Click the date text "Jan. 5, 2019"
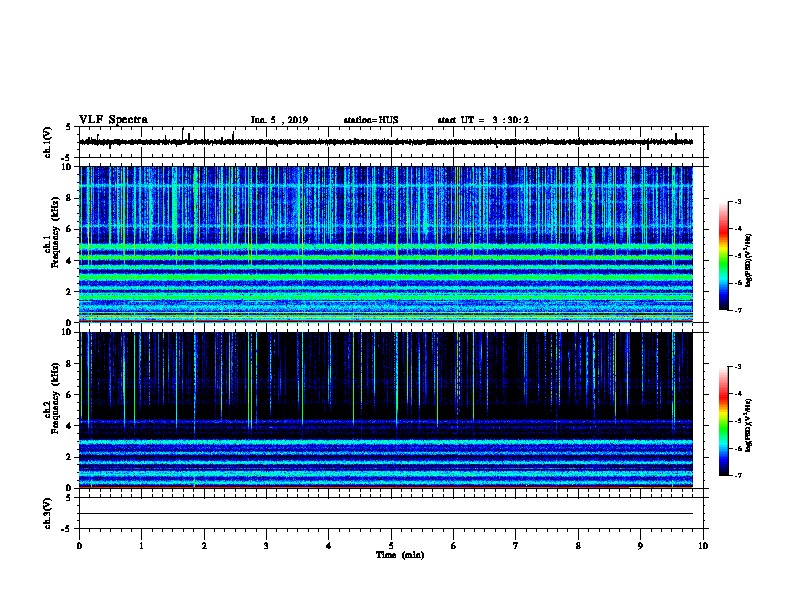The width and height of the screenshot is (792, 612). point(279,120)
